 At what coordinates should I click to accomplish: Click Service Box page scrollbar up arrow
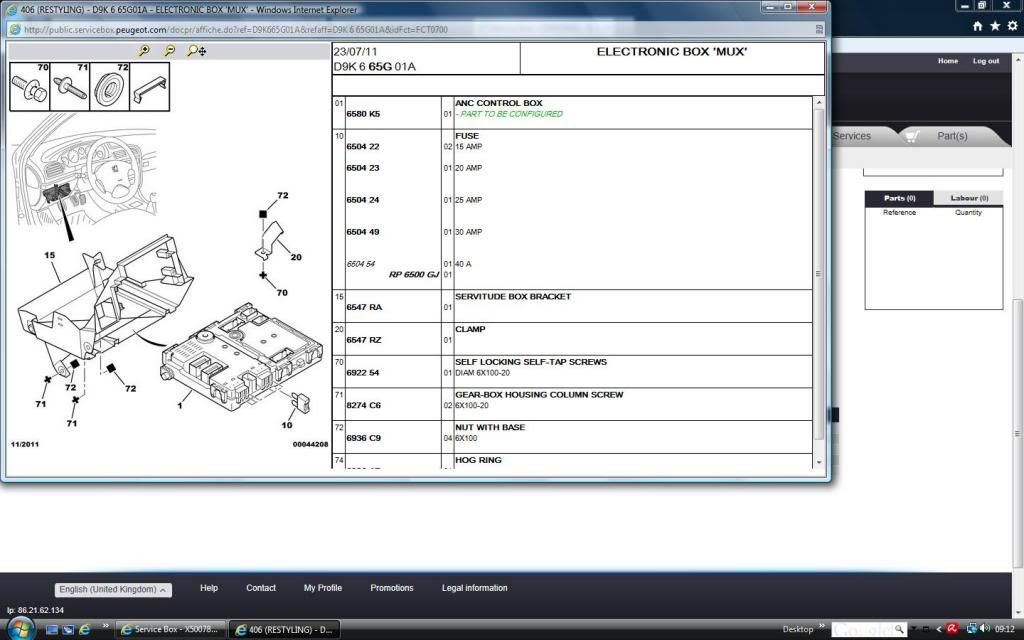tap(1018, 60)
